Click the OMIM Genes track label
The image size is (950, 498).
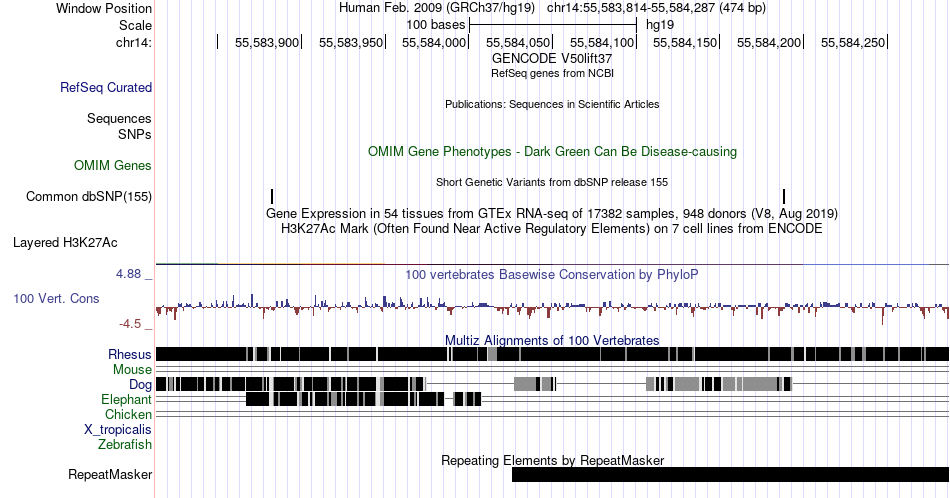click(x=113, y=165)
